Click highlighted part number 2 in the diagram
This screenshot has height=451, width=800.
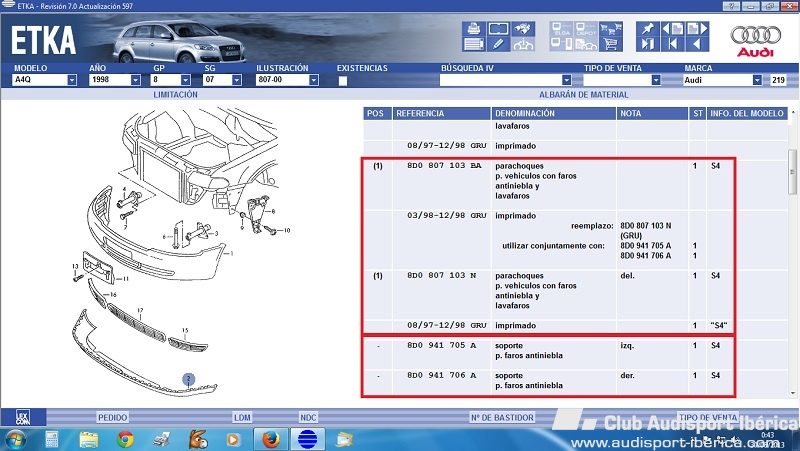(x=189, y=379)
